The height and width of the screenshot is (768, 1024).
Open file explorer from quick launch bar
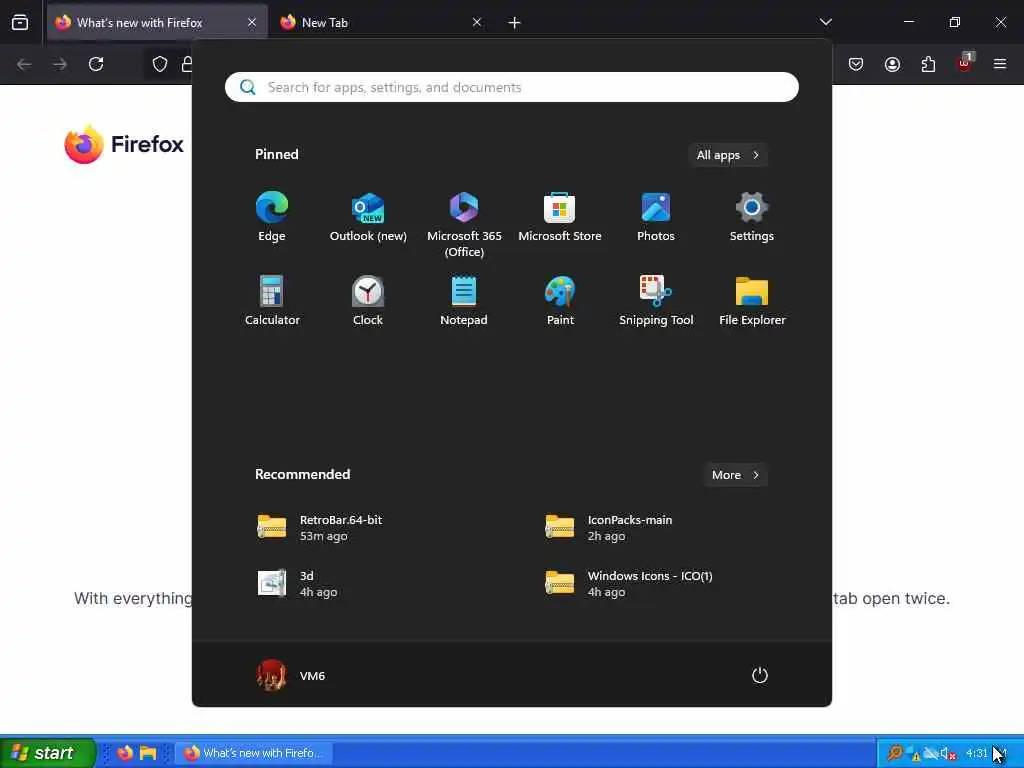point(148,753)
